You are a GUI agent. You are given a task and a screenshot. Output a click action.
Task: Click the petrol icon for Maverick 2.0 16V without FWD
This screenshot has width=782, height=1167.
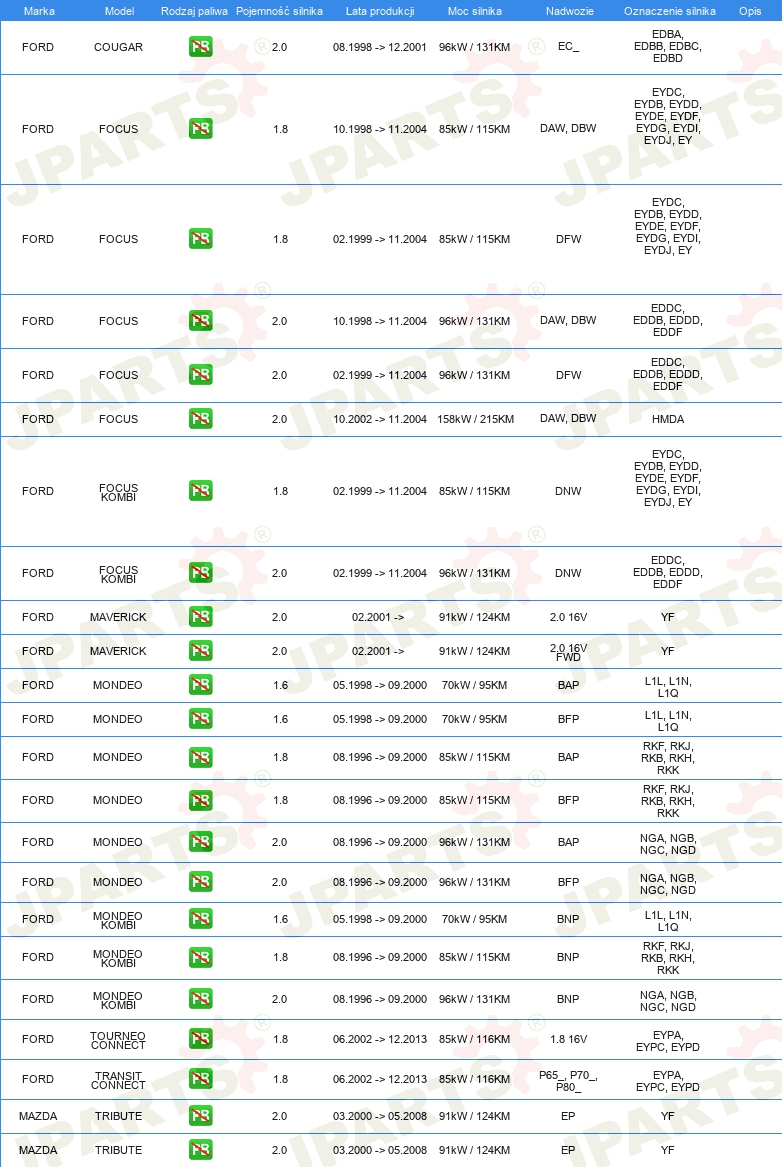click(x=201, y=616)
